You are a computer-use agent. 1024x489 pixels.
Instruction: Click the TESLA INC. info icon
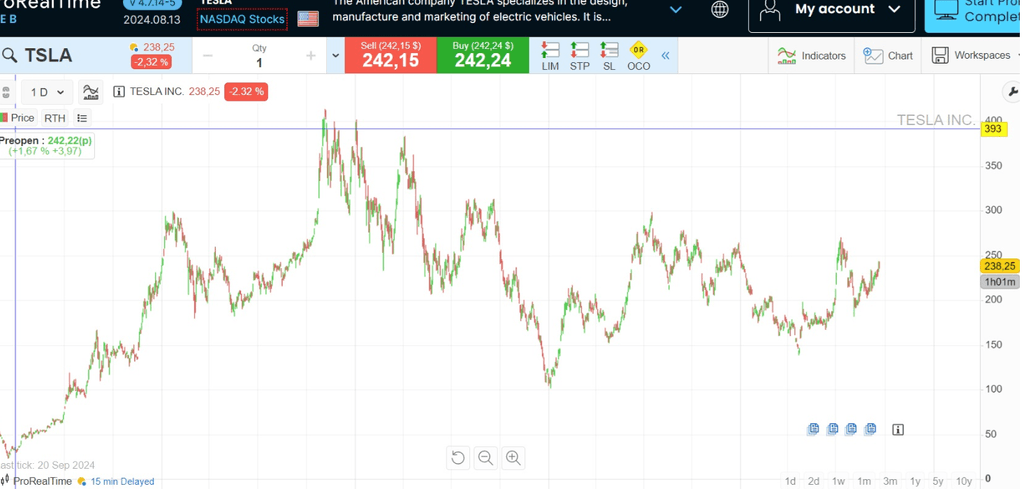pyautogui.click(x=119, y=92)
